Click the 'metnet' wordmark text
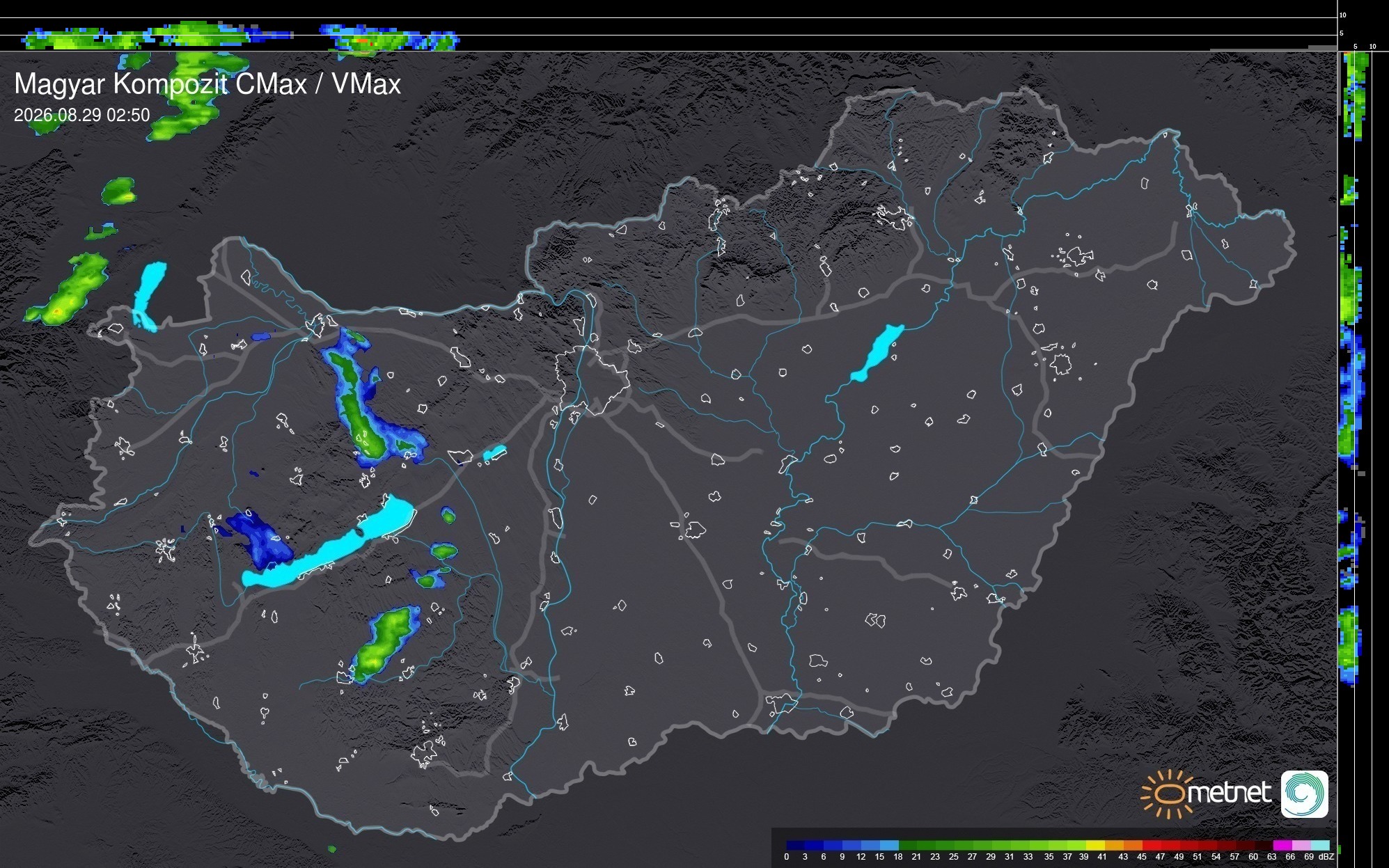The width and height of the screenshot is (1389, 868). click(x=1229, y=793)
